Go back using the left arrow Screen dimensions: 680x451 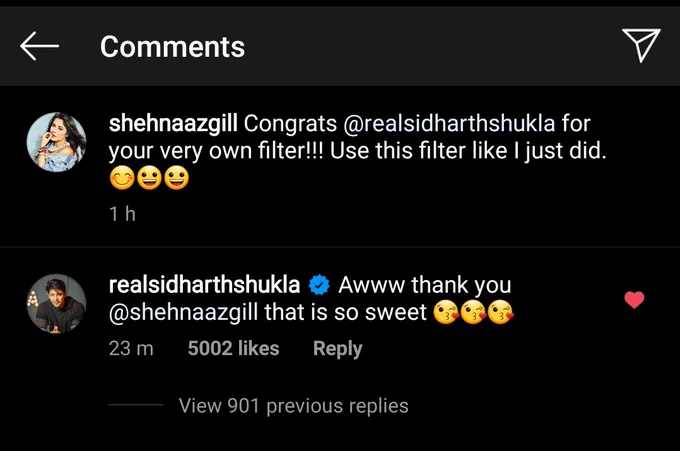click(x=39, y=46)
